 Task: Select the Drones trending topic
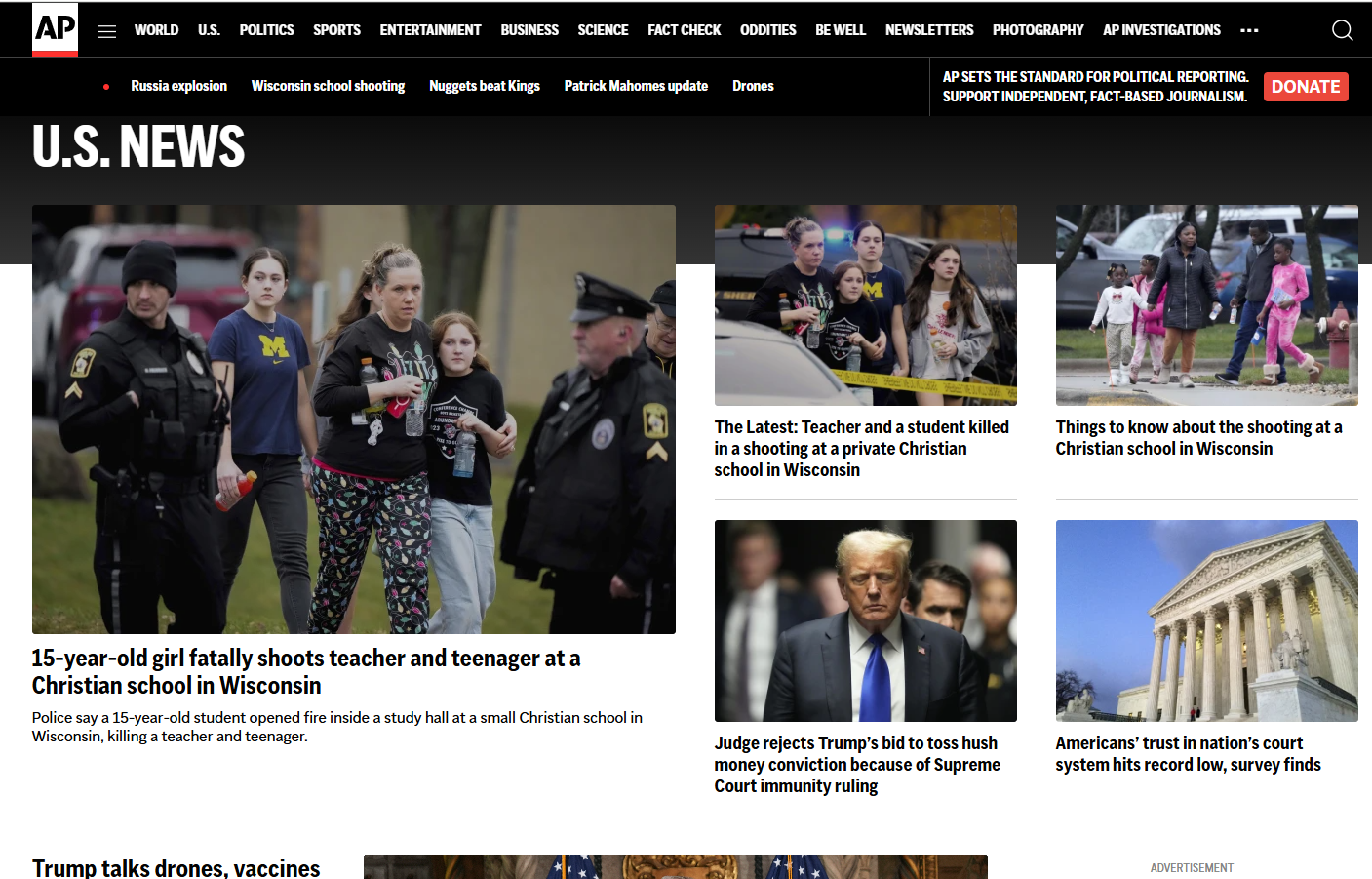pos(753,86)
